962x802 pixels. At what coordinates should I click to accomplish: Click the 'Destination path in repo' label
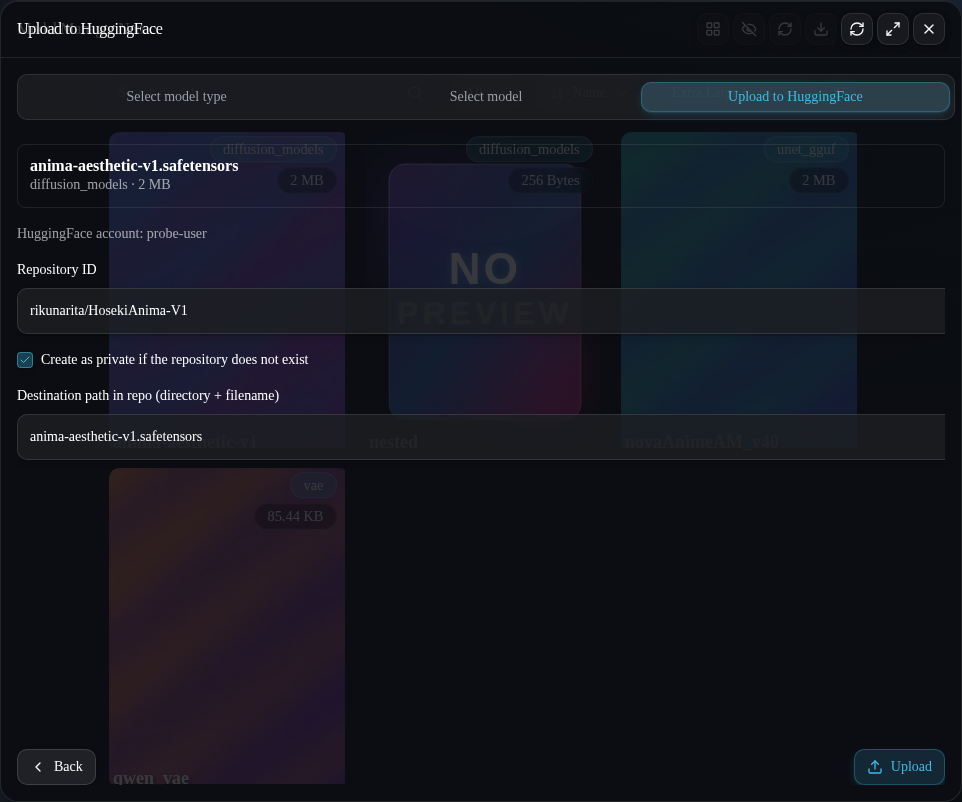click(x=148, y=395)
